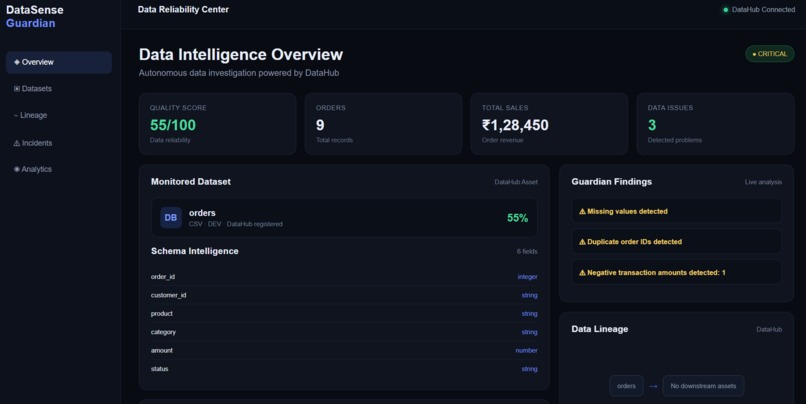806x404 pixels.
Task: Select the orders monitored dataset row
Action: pos(344,218)
